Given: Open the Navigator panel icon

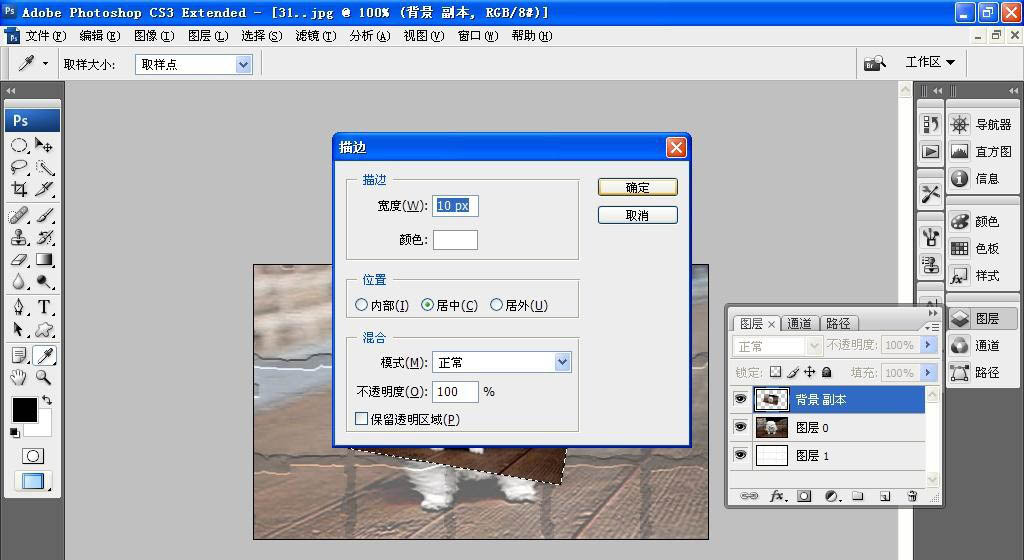Looking at the screenshot, I should pyautogui.click(x=959, y=124).
